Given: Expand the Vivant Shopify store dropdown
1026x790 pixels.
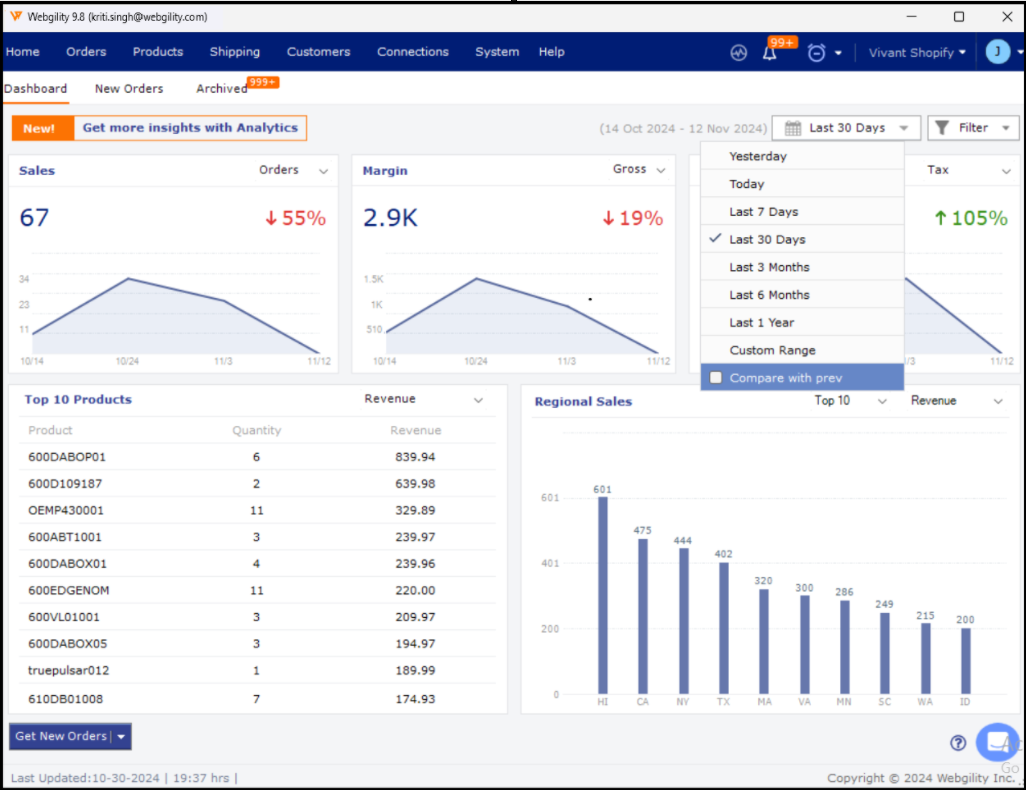Looking at the screenshot, I should tap(917, 53).
